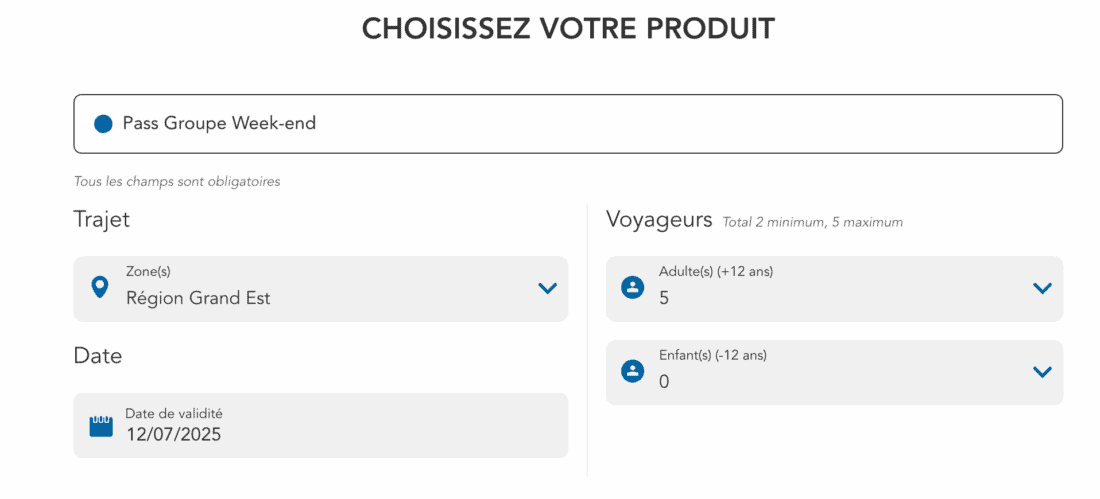Click the location pin icon in Zone(s)
The height and width of the screenshot is (499, 1100).
click(100, 288)
